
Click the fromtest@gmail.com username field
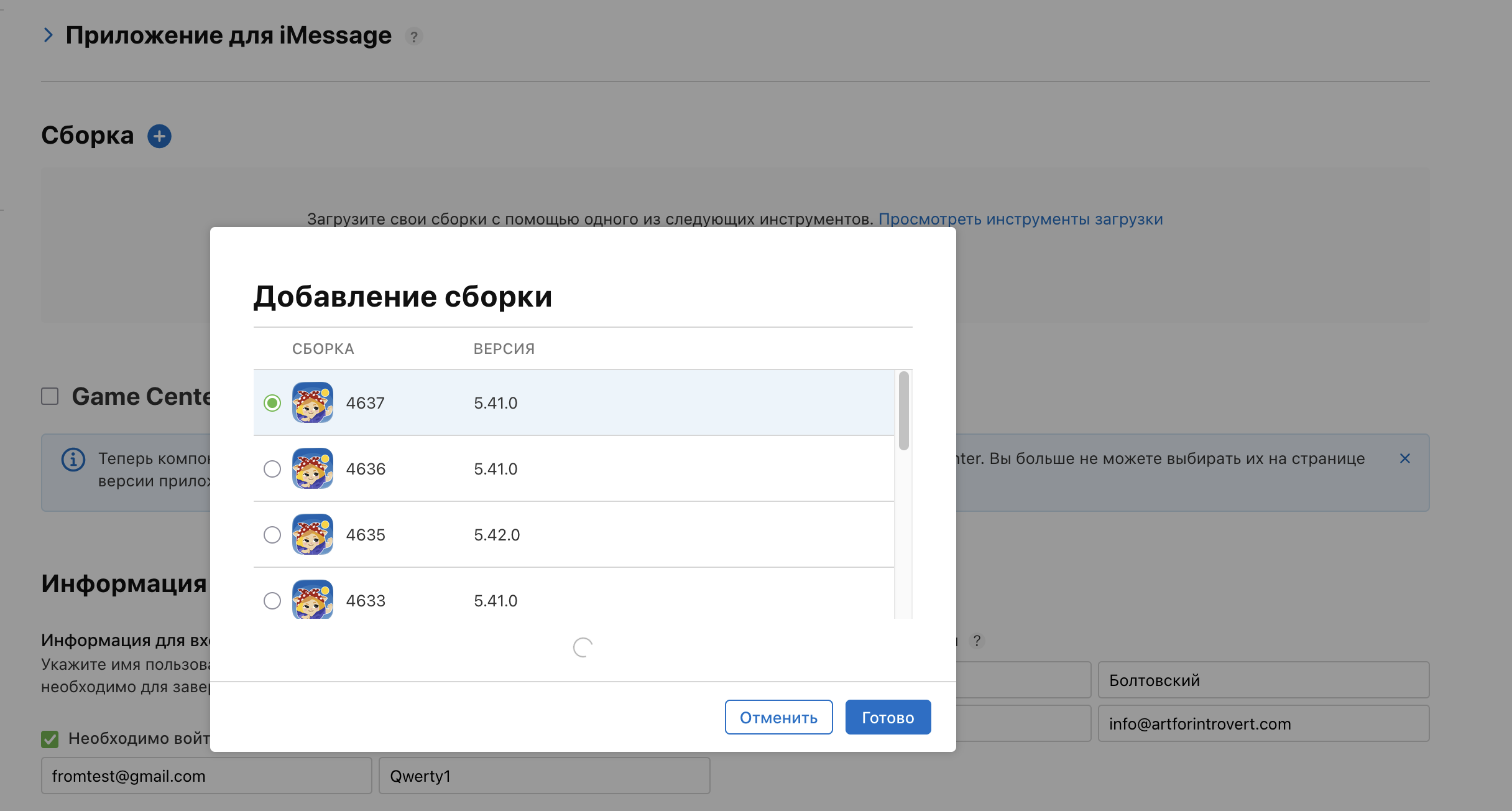point(206,776)
